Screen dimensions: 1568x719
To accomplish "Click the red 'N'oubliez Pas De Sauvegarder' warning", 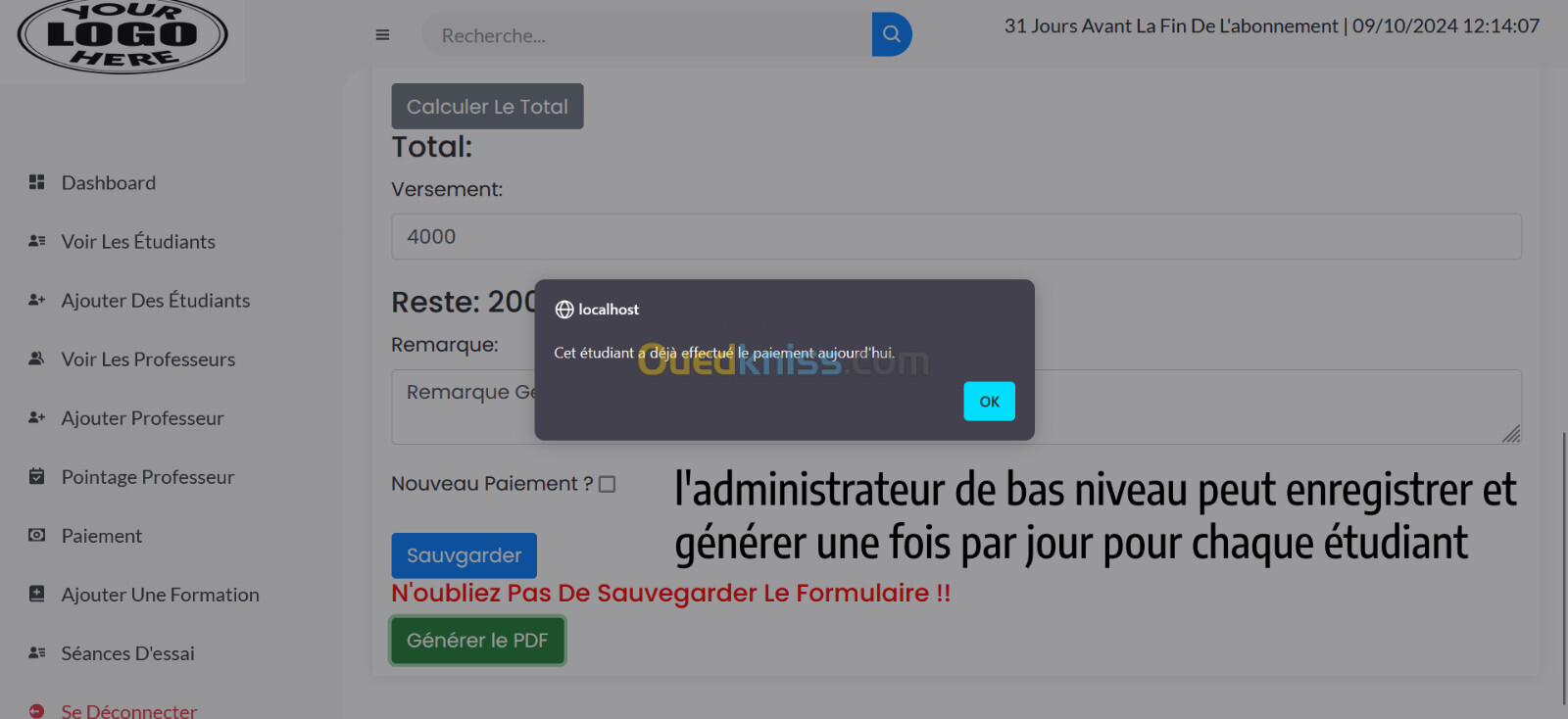I will point(671,593).
